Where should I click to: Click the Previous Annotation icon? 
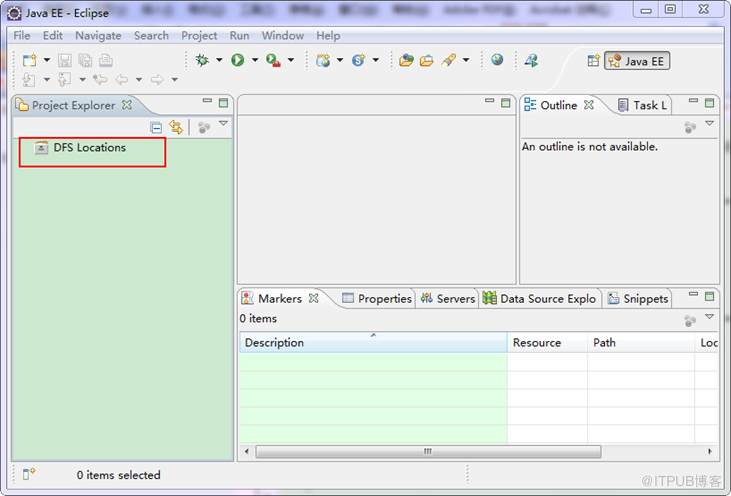point(64,80)
